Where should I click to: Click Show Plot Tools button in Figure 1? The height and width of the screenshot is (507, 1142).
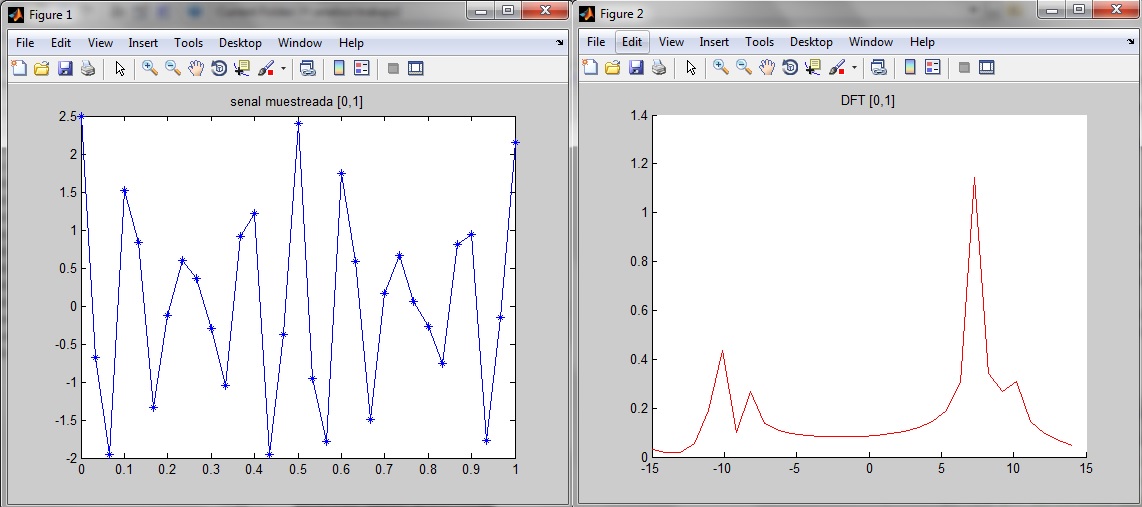pyautogui.click(x=416, y=68)
